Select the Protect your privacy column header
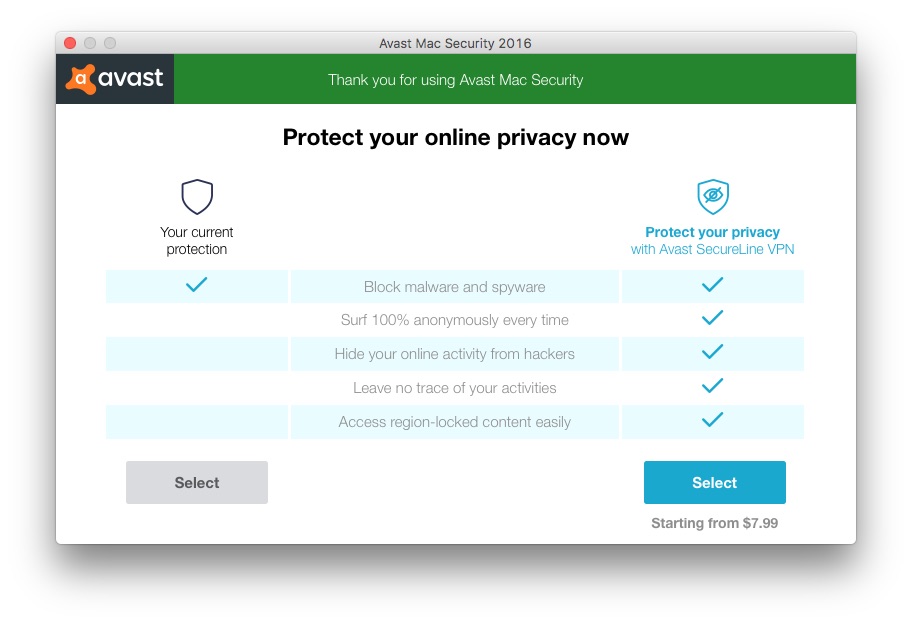This screenshot has width=912, height=624. coord(712,240)
